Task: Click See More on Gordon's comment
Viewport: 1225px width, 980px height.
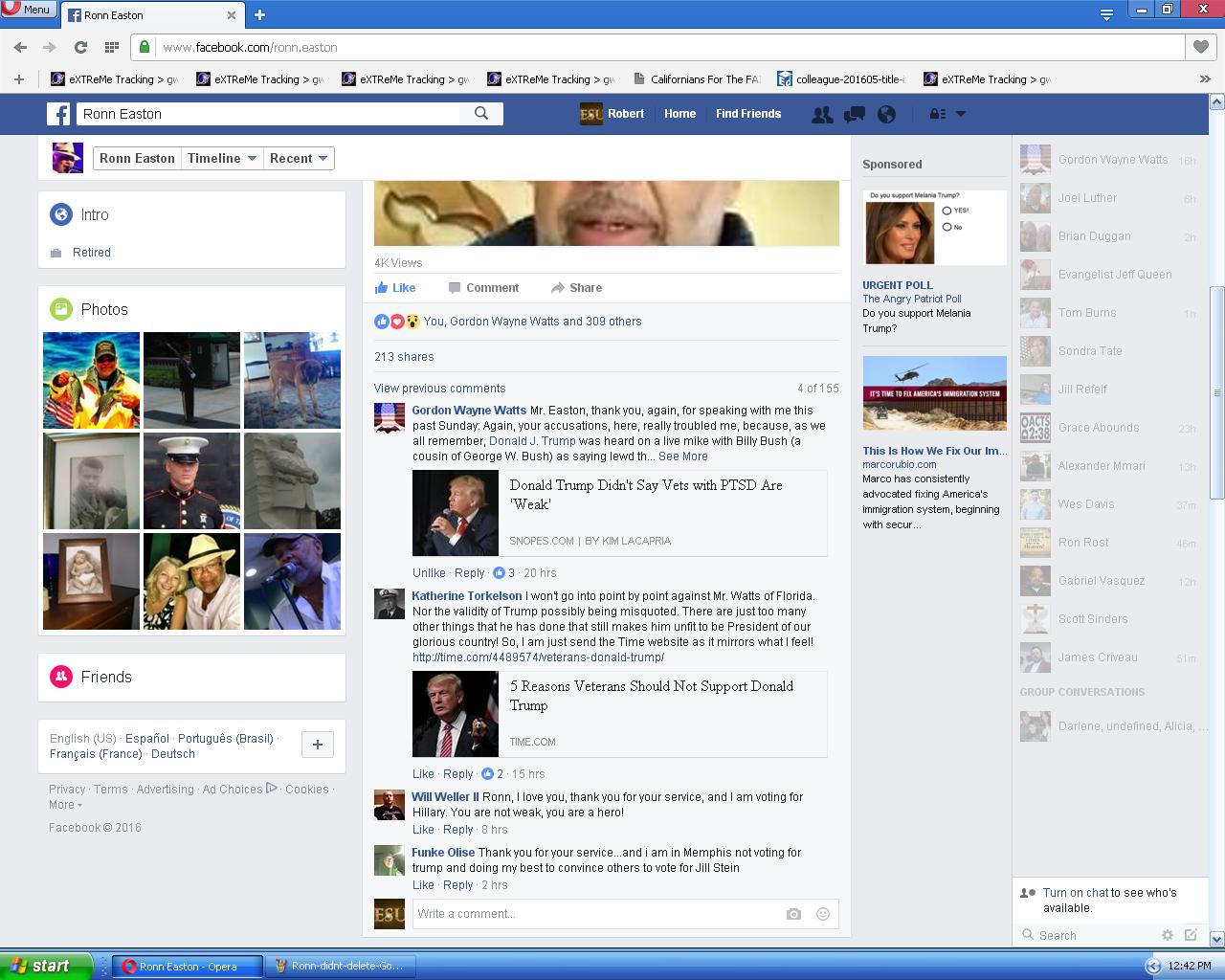Action: pos(683,457)
